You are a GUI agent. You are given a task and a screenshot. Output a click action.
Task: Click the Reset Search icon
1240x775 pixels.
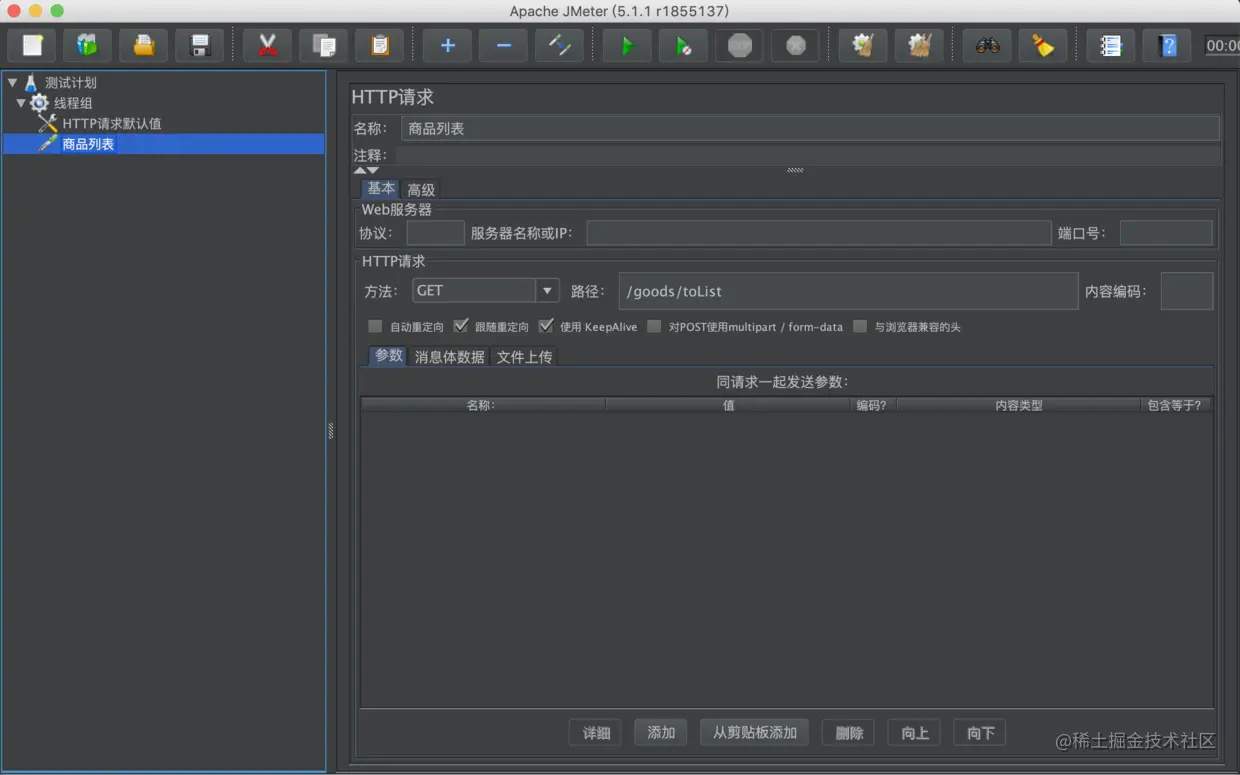[x=1043, y=45]
